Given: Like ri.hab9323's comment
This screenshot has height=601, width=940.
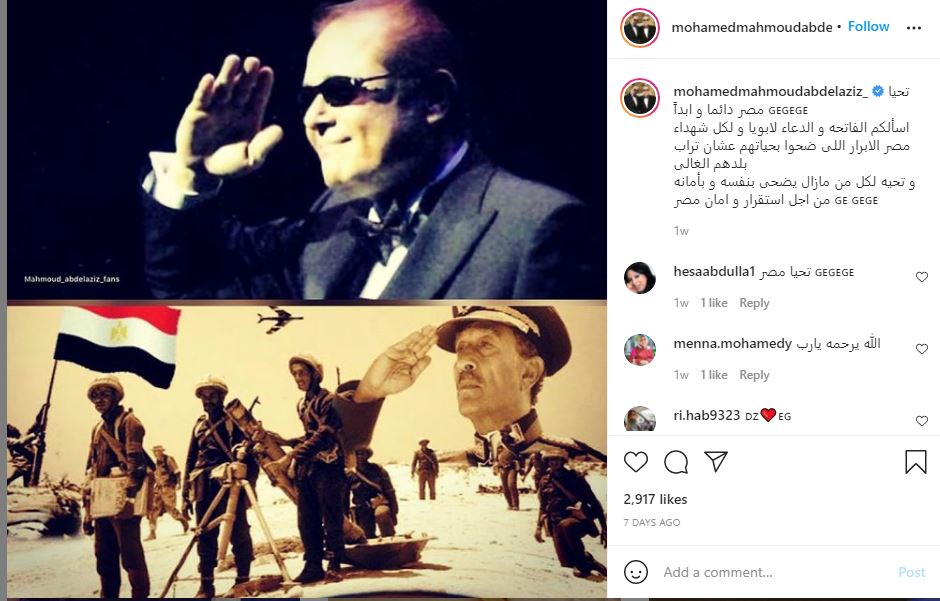Looking at the screenshot, I should tap(921, 421).
